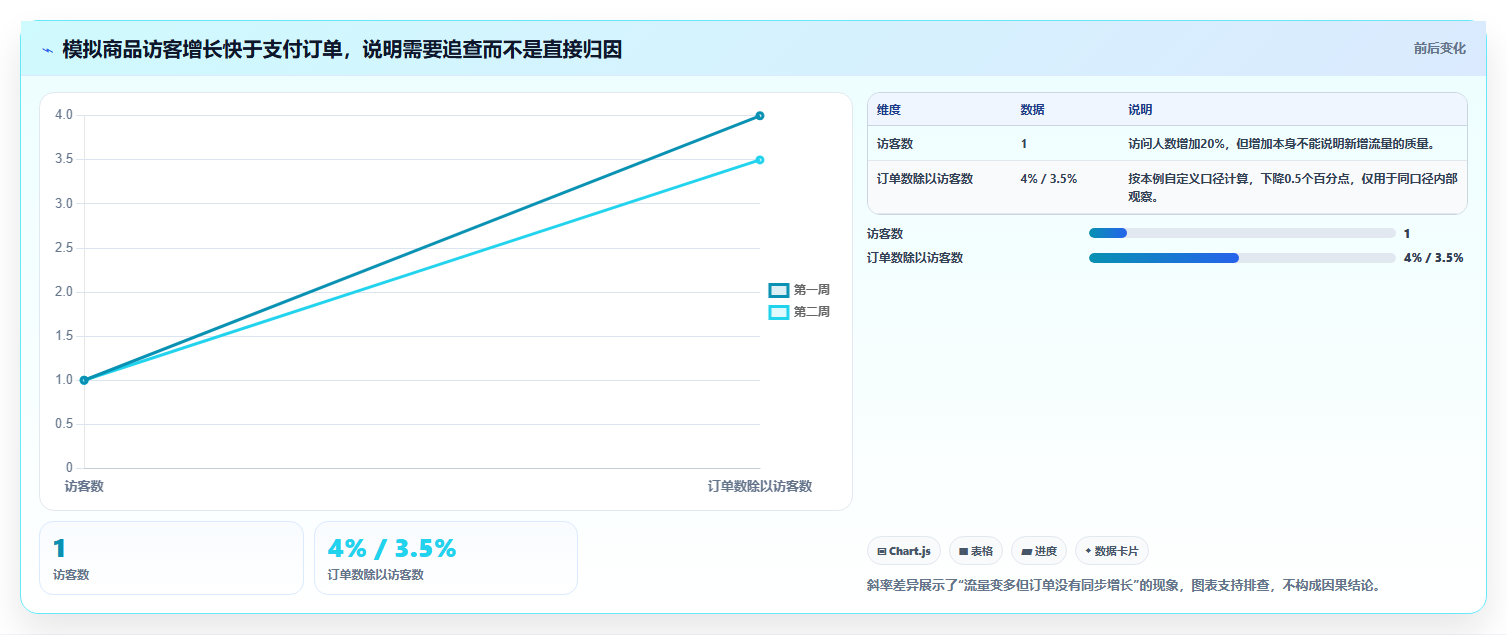Click progress label 访客数 beside the bar
Viewport: 1507px width, 635px height.
click(885, 234)
